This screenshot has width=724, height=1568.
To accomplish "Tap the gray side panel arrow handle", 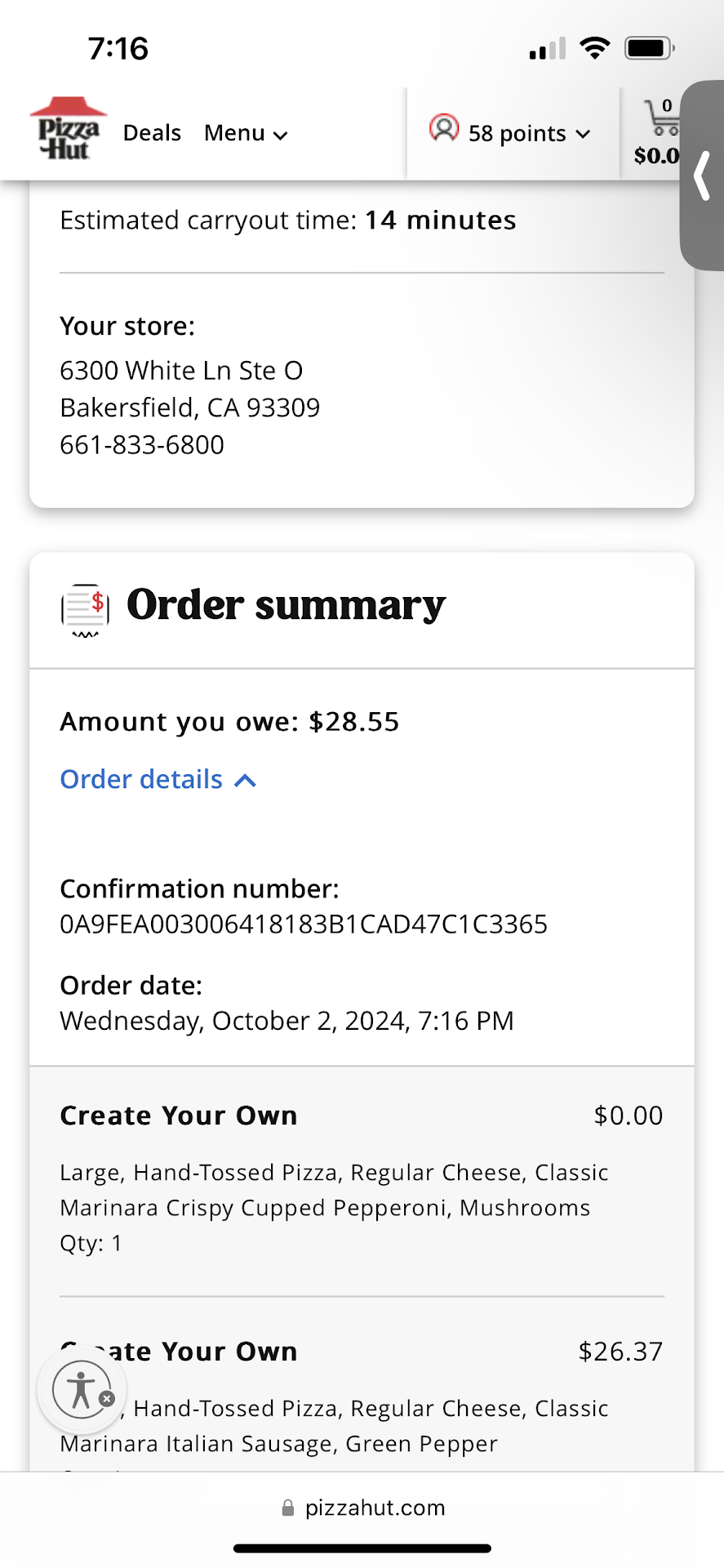I will pos(702,176).
